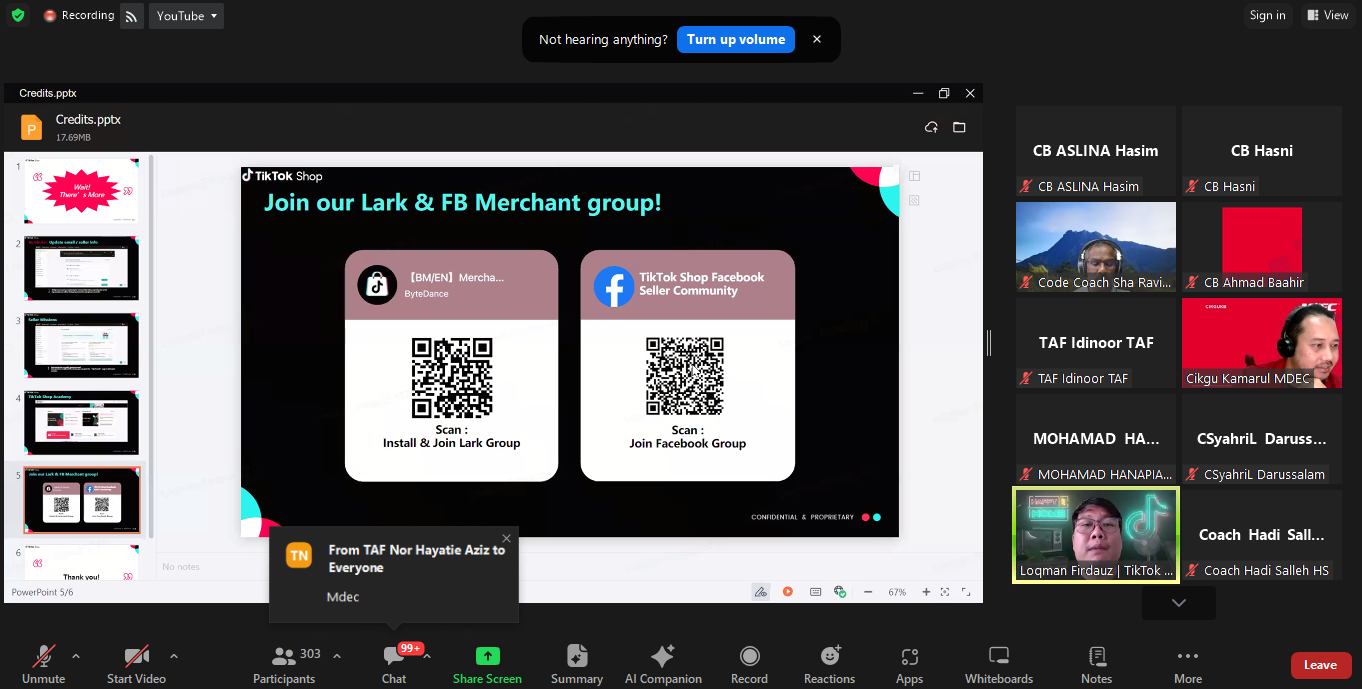
Task: Open the More options menu
Action: (1188, 664)
